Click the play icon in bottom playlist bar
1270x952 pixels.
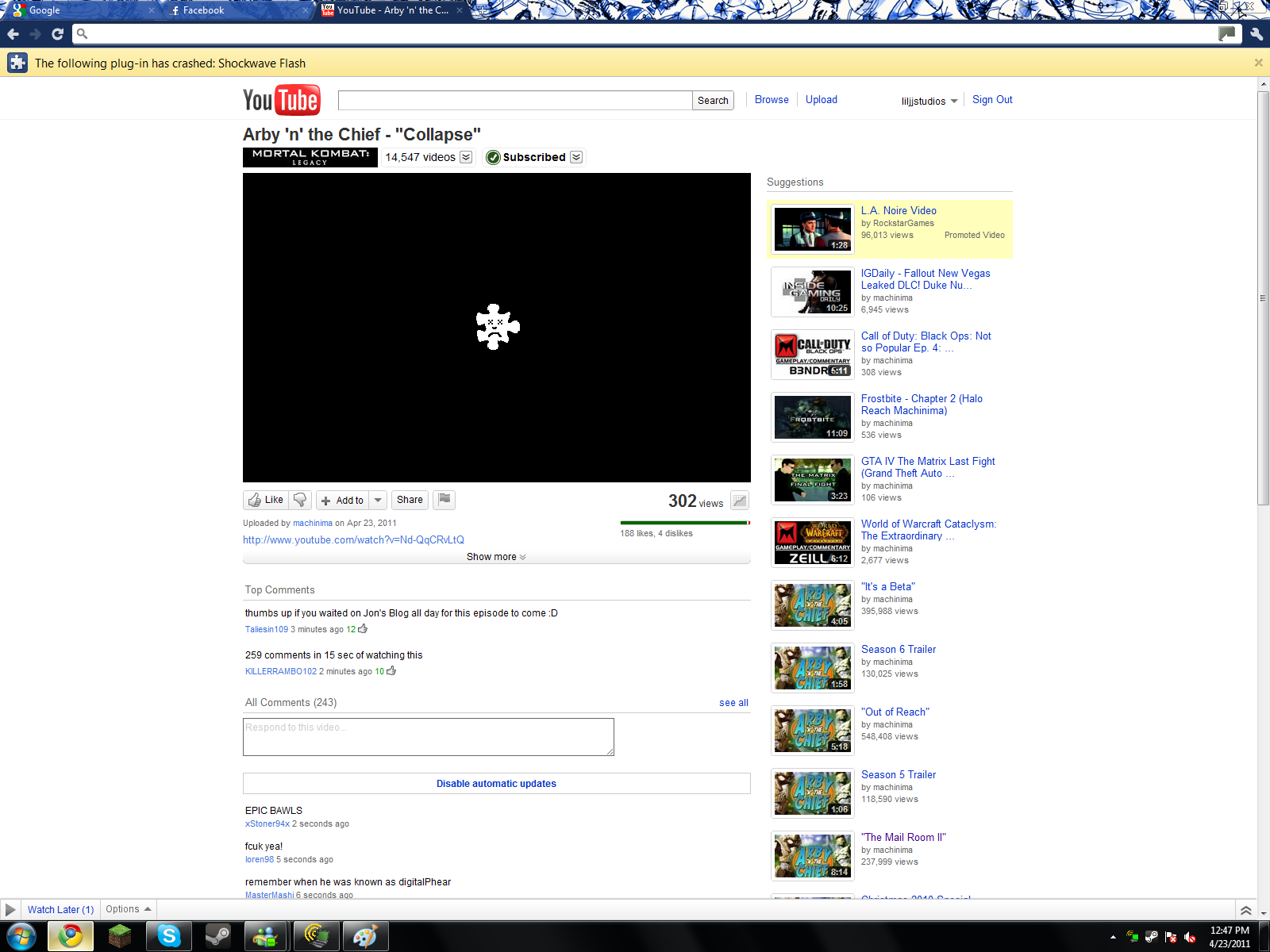[x=10, y=909]
